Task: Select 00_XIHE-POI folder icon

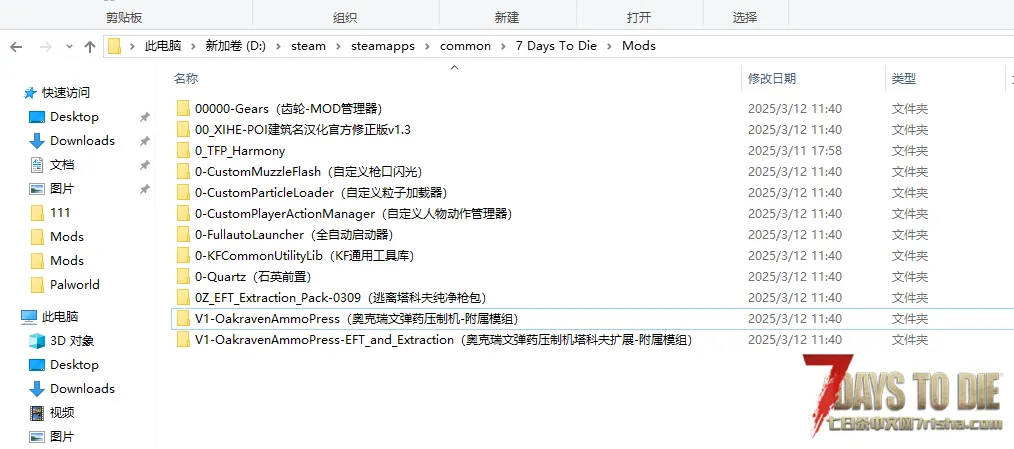Action: (x=182, y=129)
